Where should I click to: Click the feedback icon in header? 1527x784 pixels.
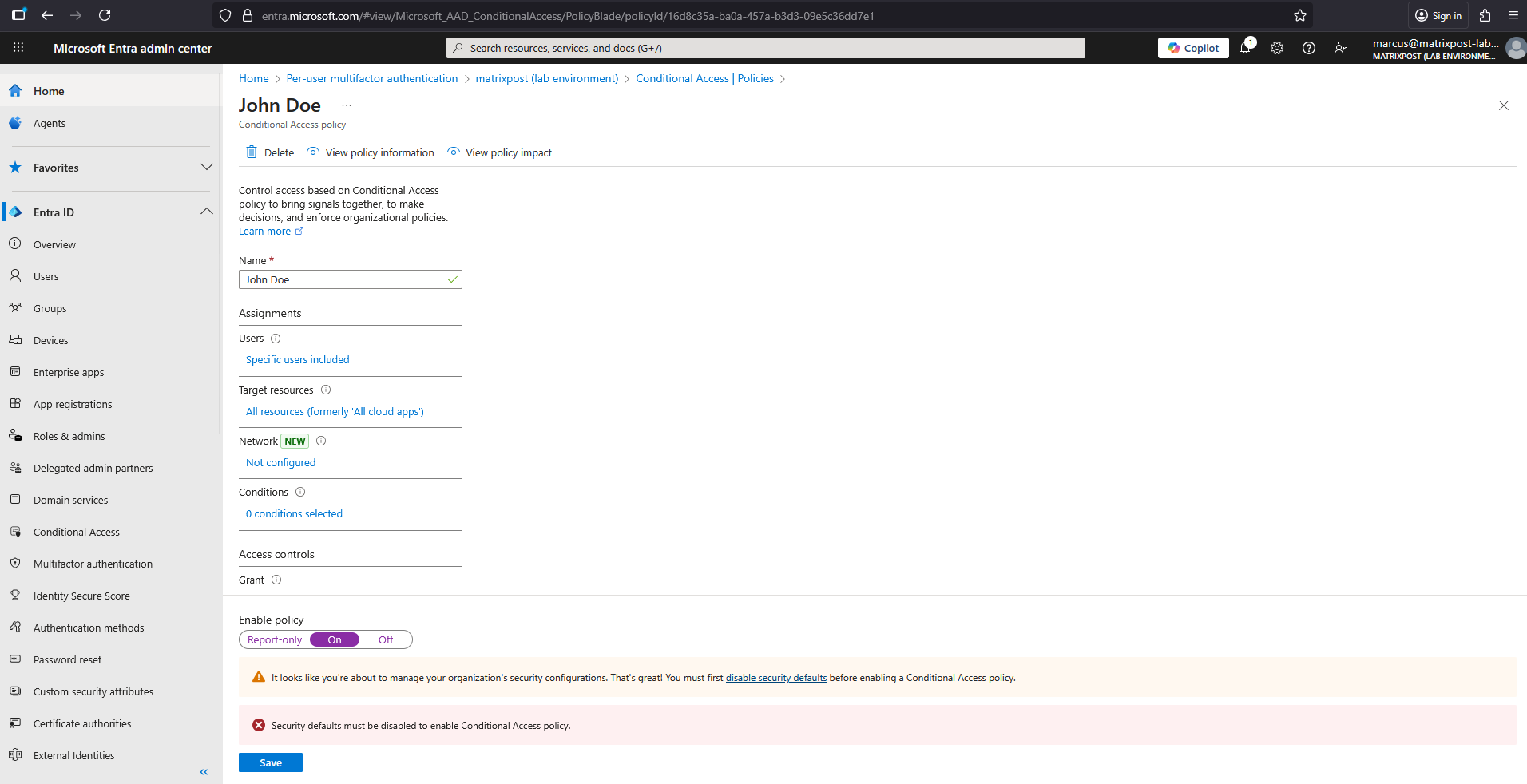(1341, 48)
